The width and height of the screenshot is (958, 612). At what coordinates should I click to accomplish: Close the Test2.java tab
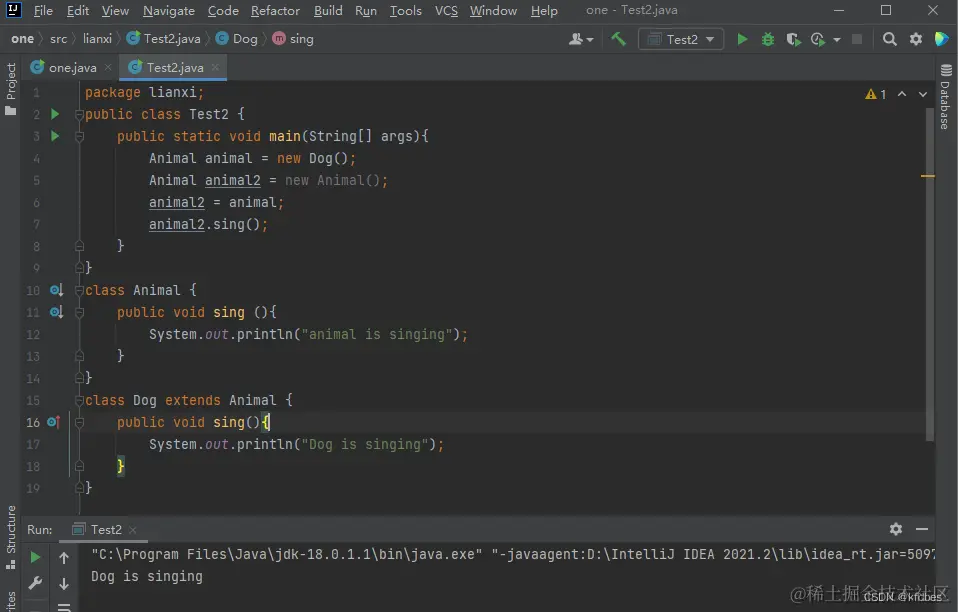[x=215, y=67]
